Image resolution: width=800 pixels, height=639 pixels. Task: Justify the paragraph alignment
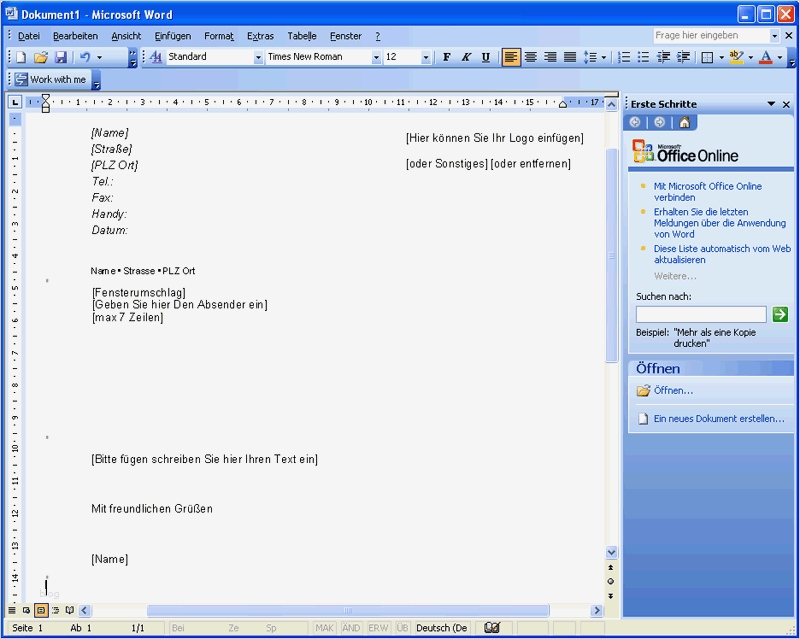[570, 57]
